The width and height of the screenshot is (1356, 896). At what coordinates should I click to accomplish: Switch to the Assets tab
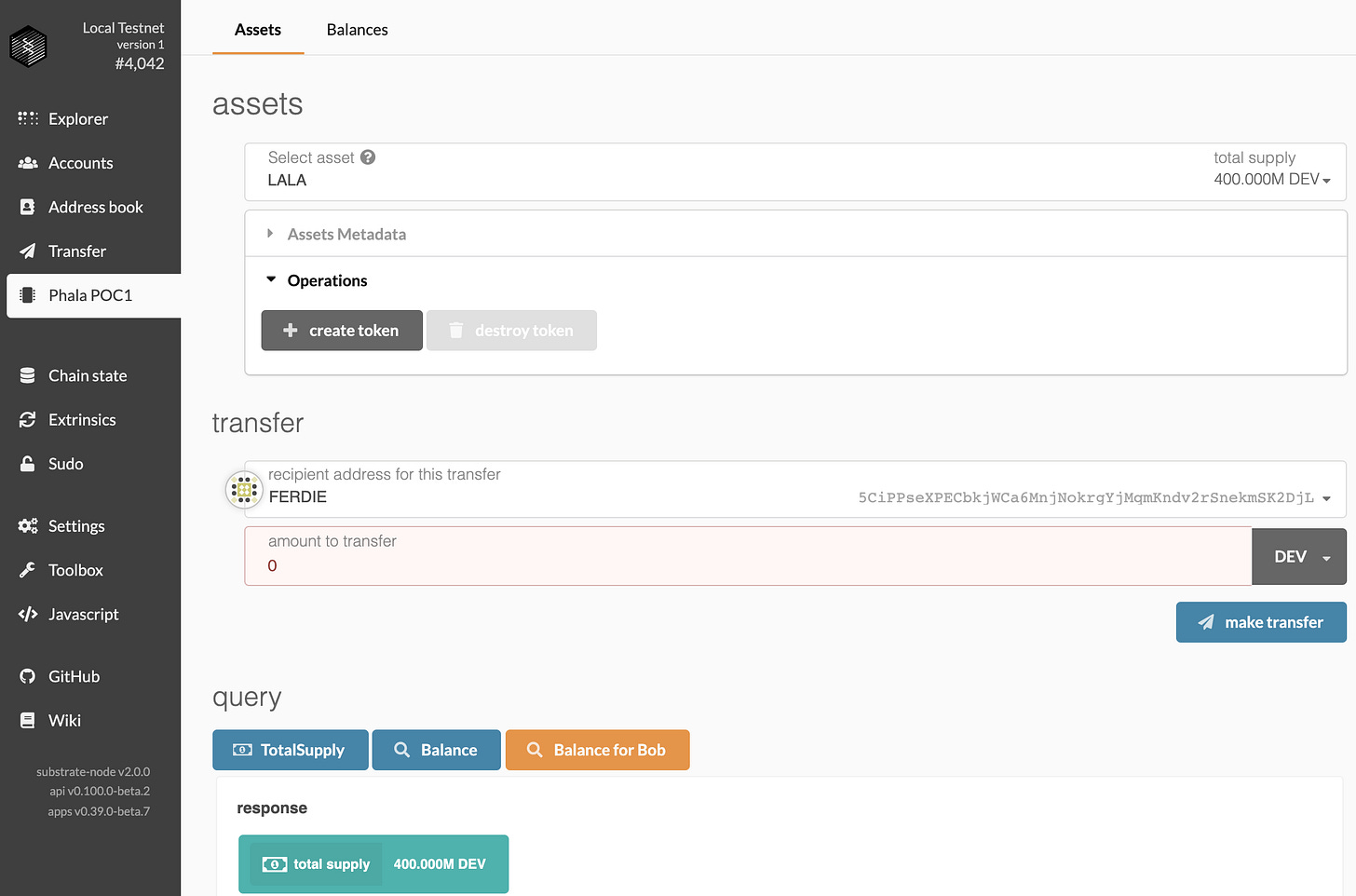pos(258,30)
